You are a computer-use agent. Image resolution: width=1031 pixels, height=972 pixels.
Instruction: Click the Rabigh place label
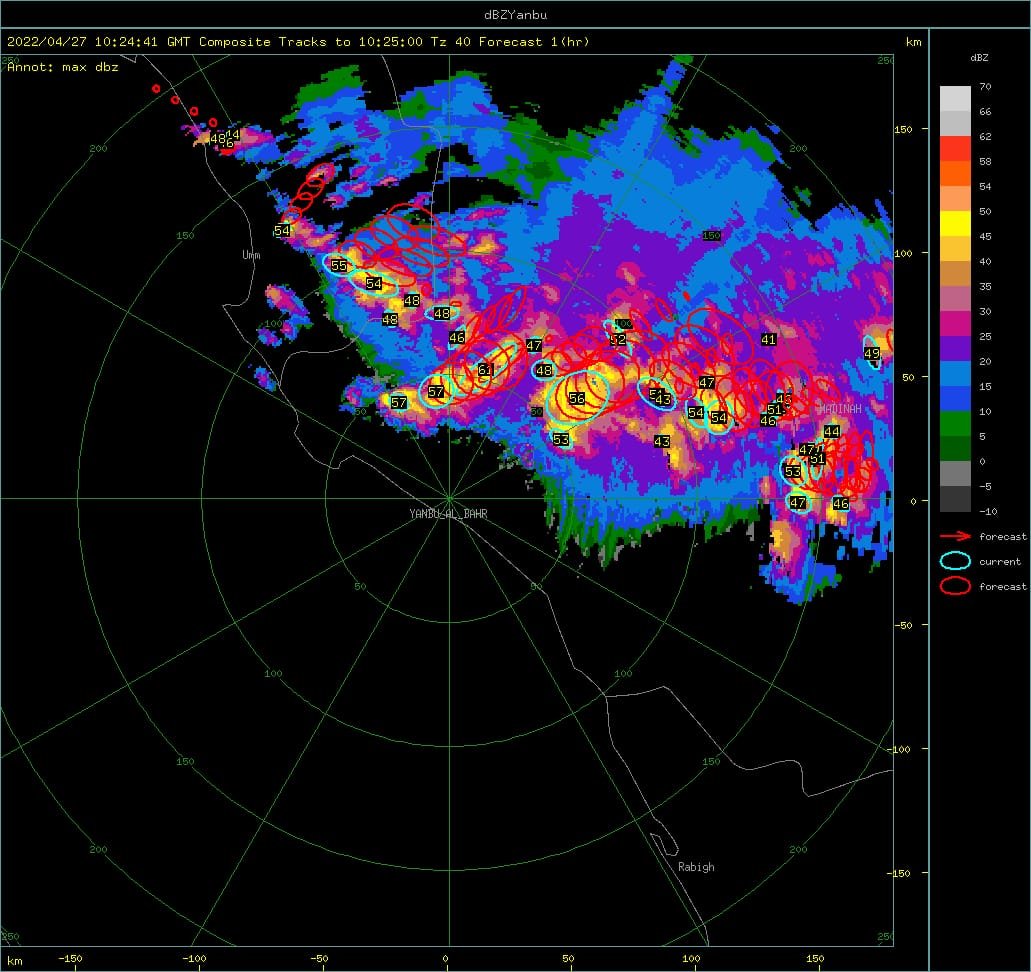pyautogui.click(x=696, y=867)
